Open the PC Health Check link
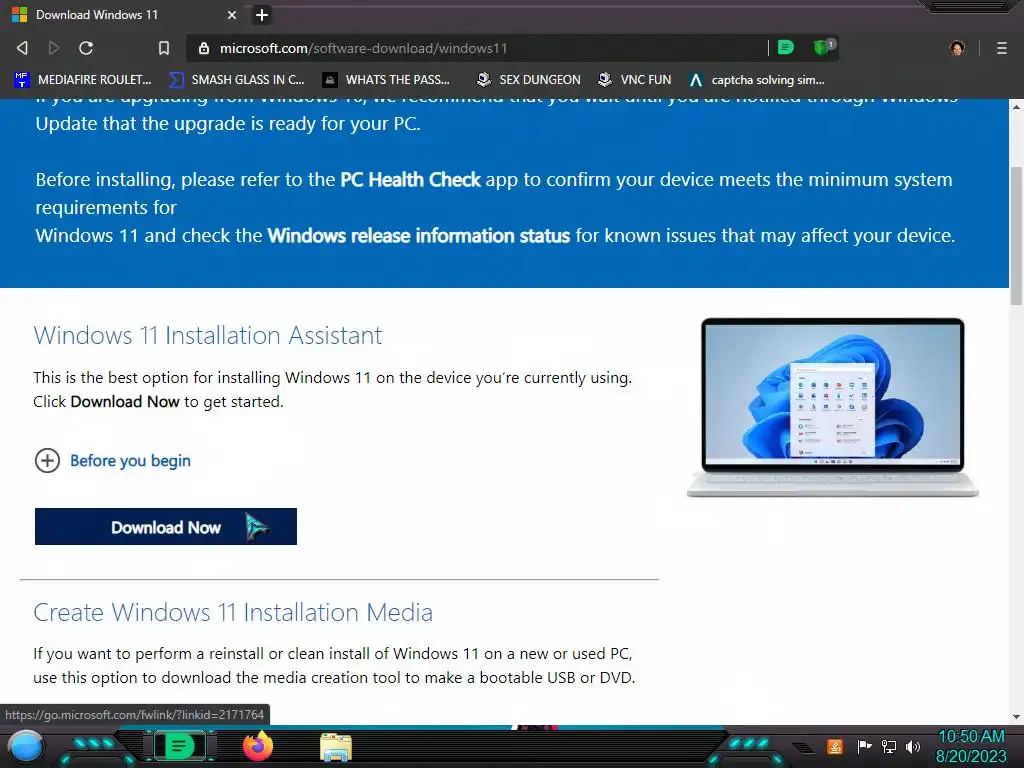 coord(410,180)
